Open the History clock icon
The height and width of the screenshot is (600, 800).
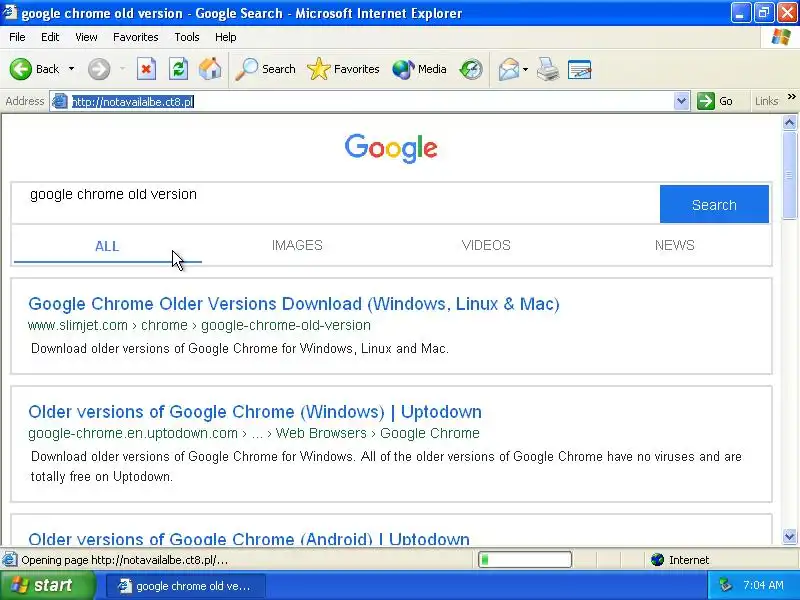pos(471,69)
